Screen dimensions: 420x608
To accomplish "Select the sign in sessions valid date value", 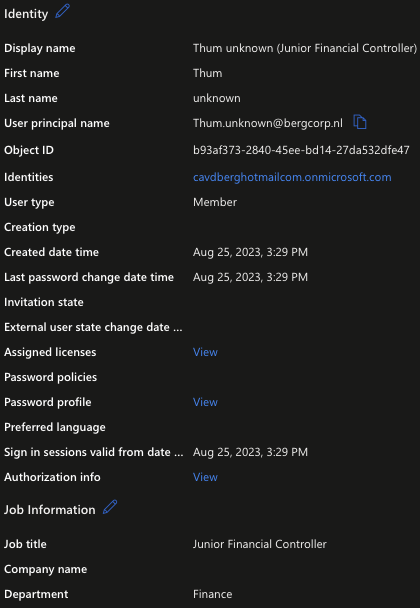I will pyautogui.click(x=251, y=452).
